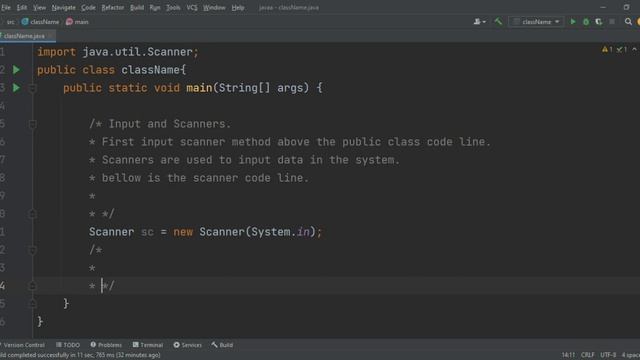Click fold end marker beside method closing brace
Viewport: 640px width, 360px height.
point(33,304)
